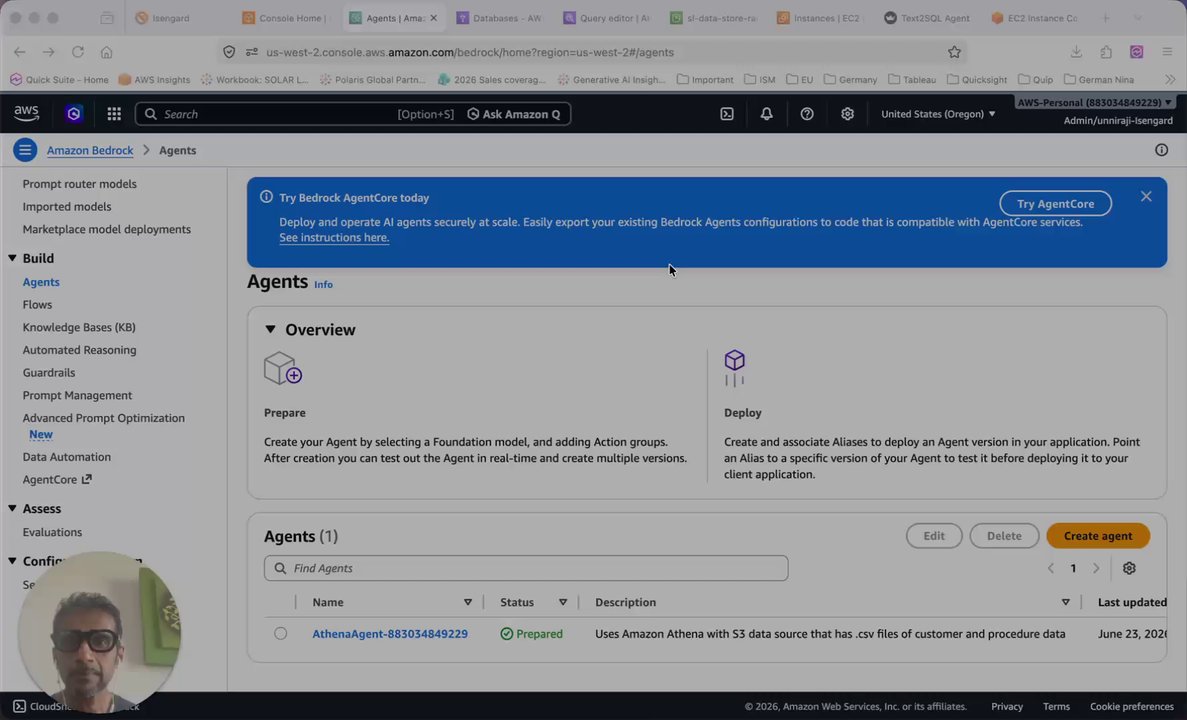
Task: Open the Cookie preferences footer link
Action: click(1132, 706)
